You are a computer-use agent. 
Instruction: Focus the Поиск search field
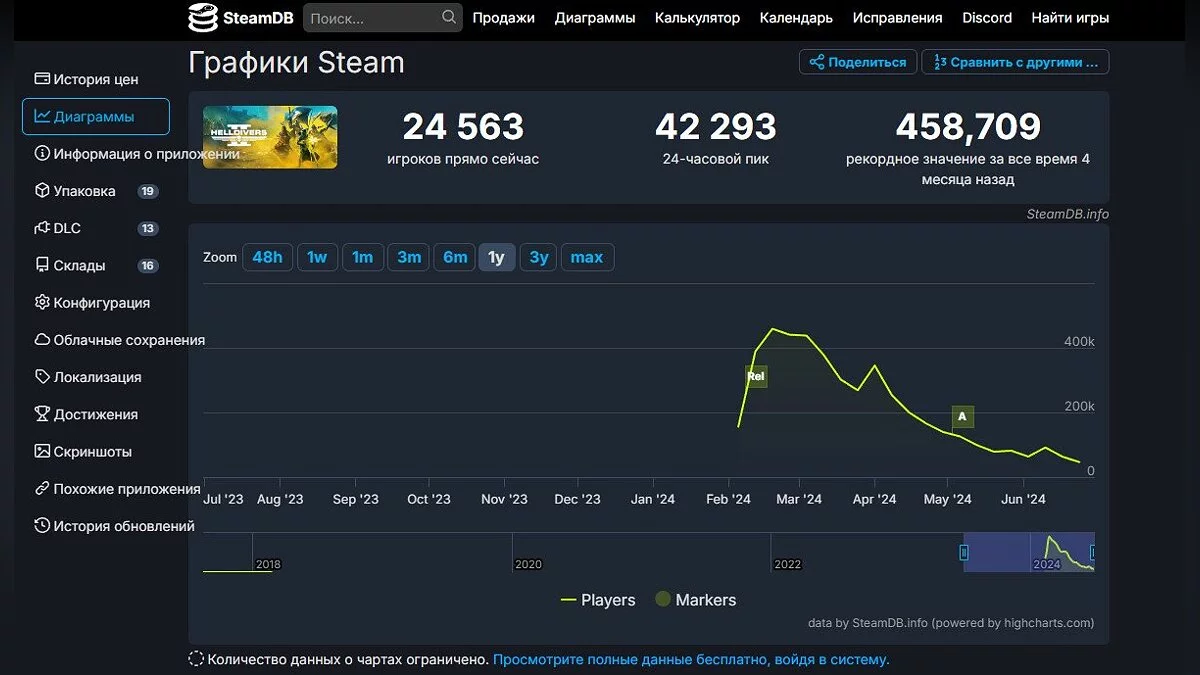coord(383,17)
